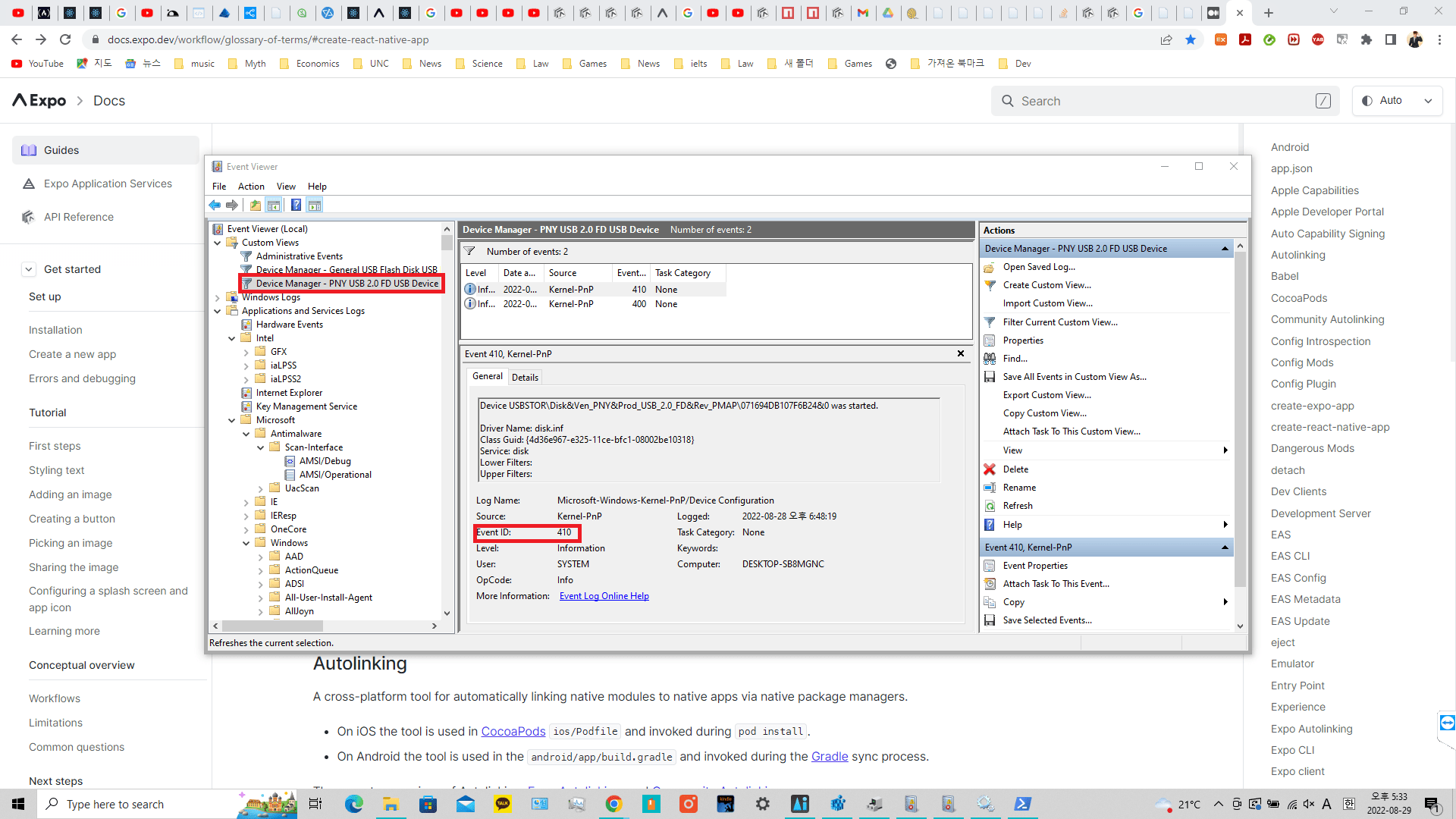Image resolution: width=1456 pixels, height=819 pixels.
Task: Click the Find binoculars icon in Actions
Action: click(x=990, y=359)
